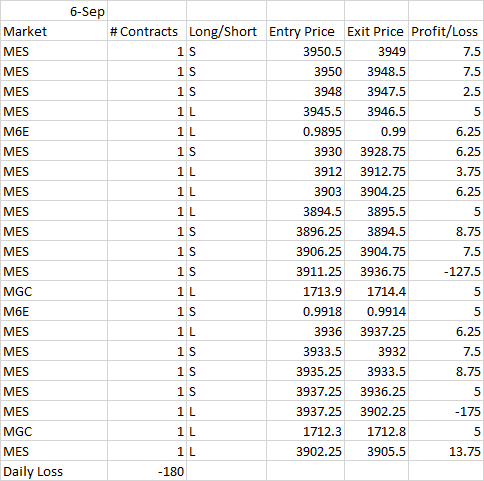Click the exit price 3928.75 cell
The image size is (484, 481).
pos(376,151)
